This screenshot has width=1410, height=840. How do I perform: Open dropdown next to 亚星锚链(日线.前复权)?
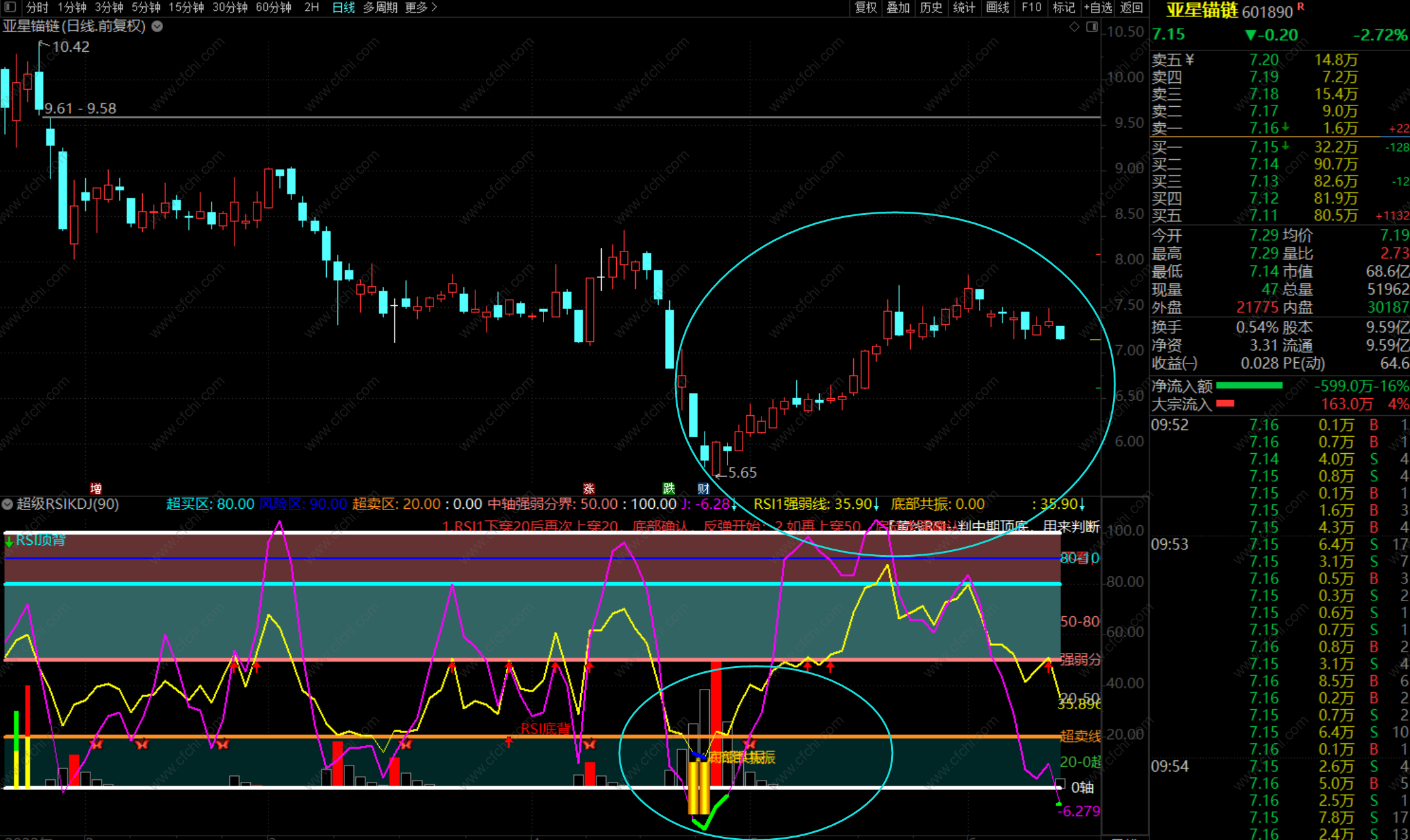coord(157,27)
